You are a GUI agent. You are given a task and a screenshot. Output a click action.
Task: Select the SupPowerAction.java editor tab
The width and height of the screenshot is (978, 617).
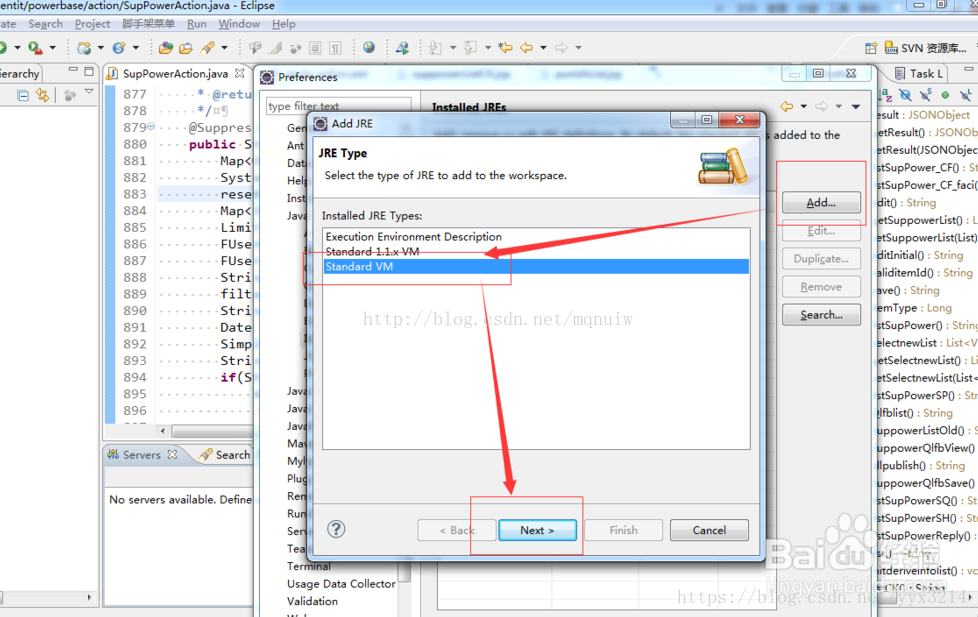pos(175,74)
